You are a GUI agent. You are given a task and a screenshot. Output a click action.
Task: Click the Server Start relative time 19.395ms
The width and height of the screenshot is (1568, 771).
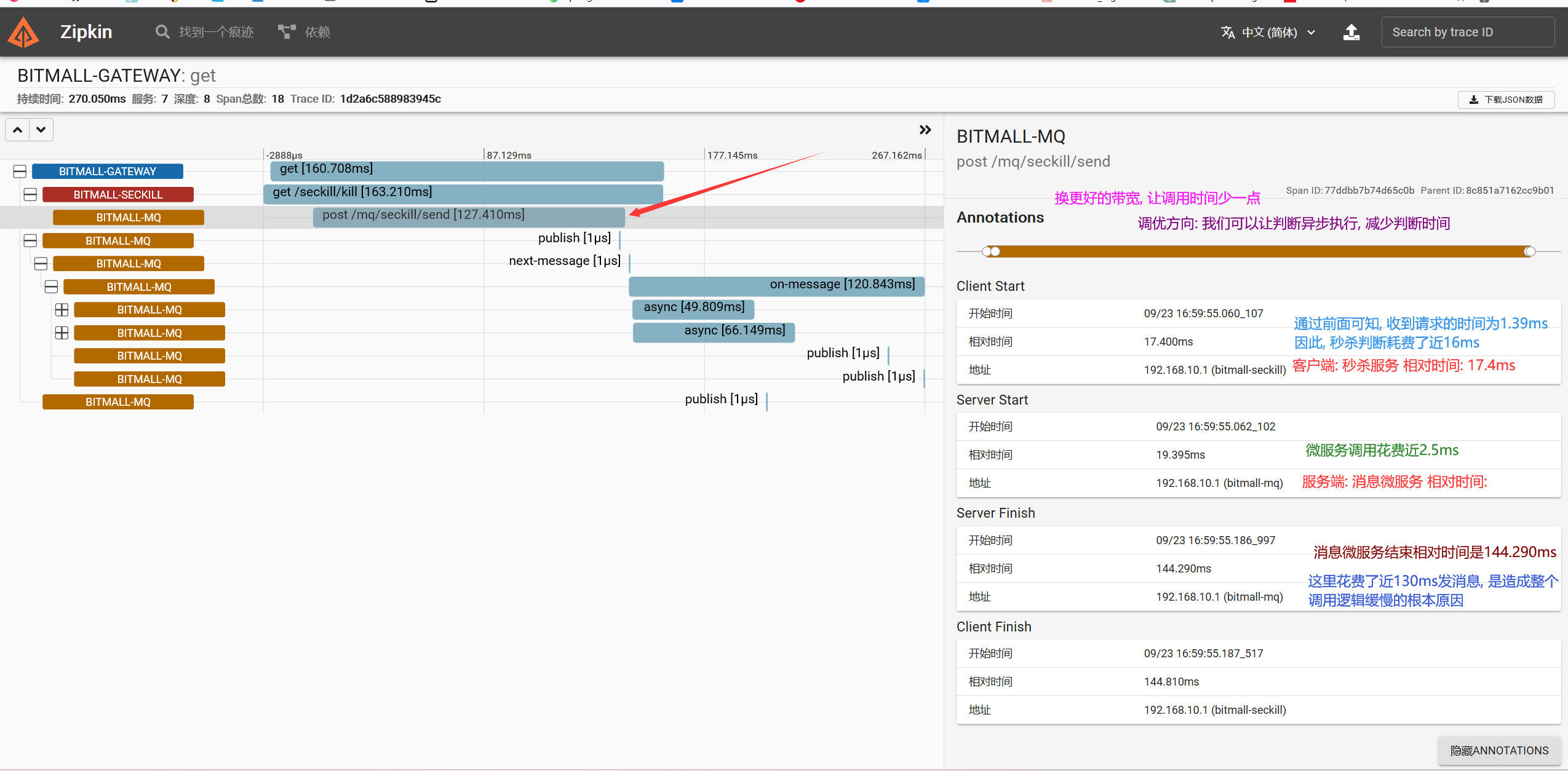1180,455
